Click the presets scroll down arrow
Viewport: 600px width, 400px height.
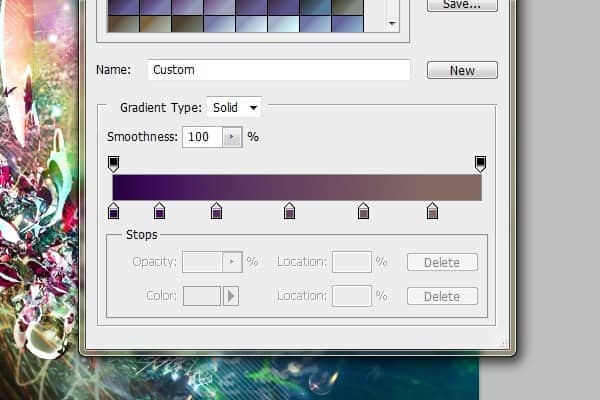(x=392, y=24)
